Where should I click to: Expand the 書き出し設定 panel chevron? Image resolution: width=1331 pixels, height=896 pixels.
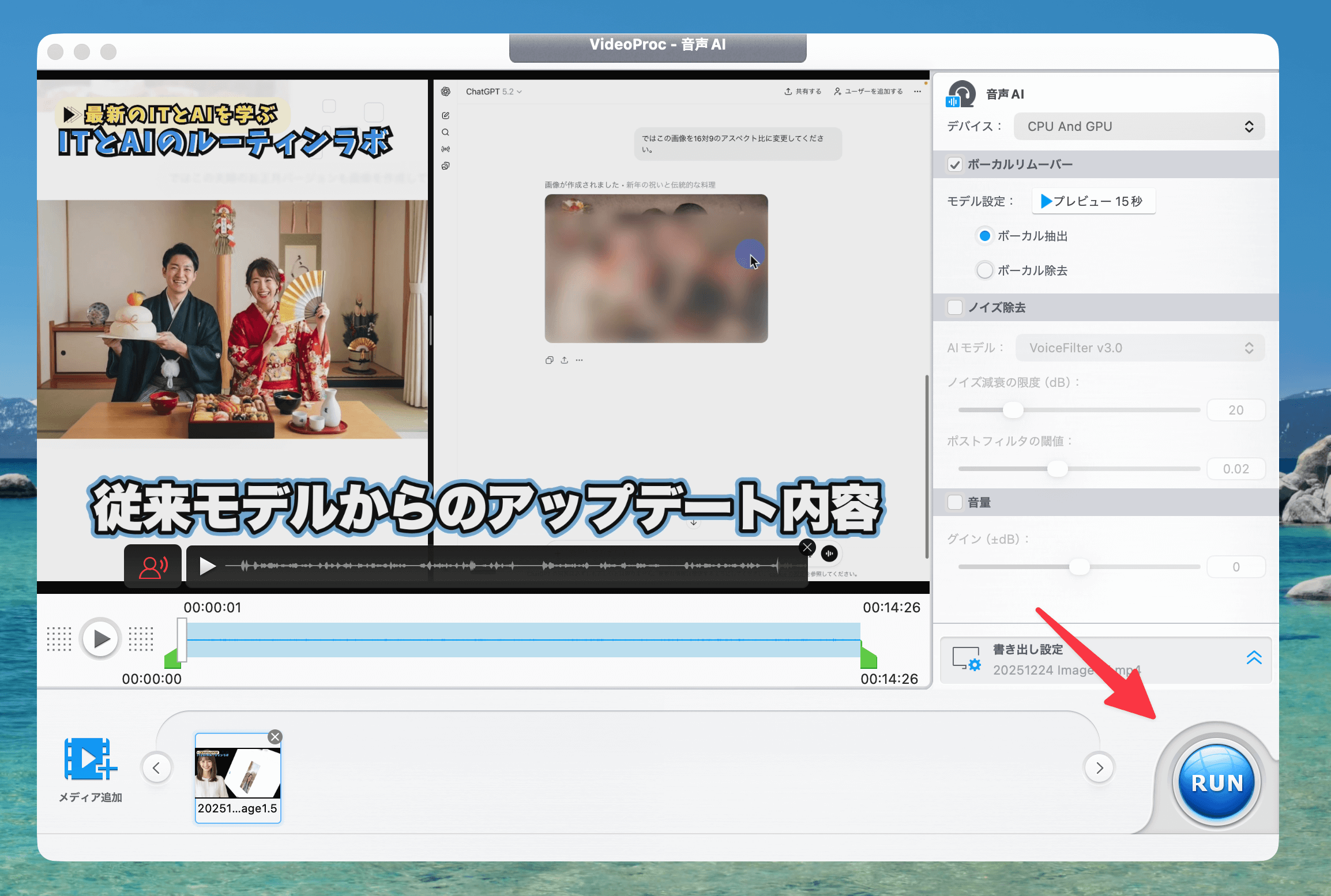pyautogui.click(x=1254, y=658)
